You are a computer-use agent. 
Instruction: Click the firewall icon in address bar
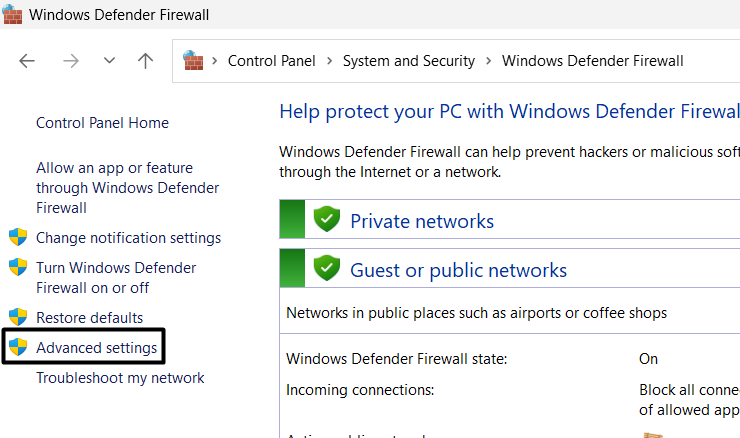tap(194, 61)
